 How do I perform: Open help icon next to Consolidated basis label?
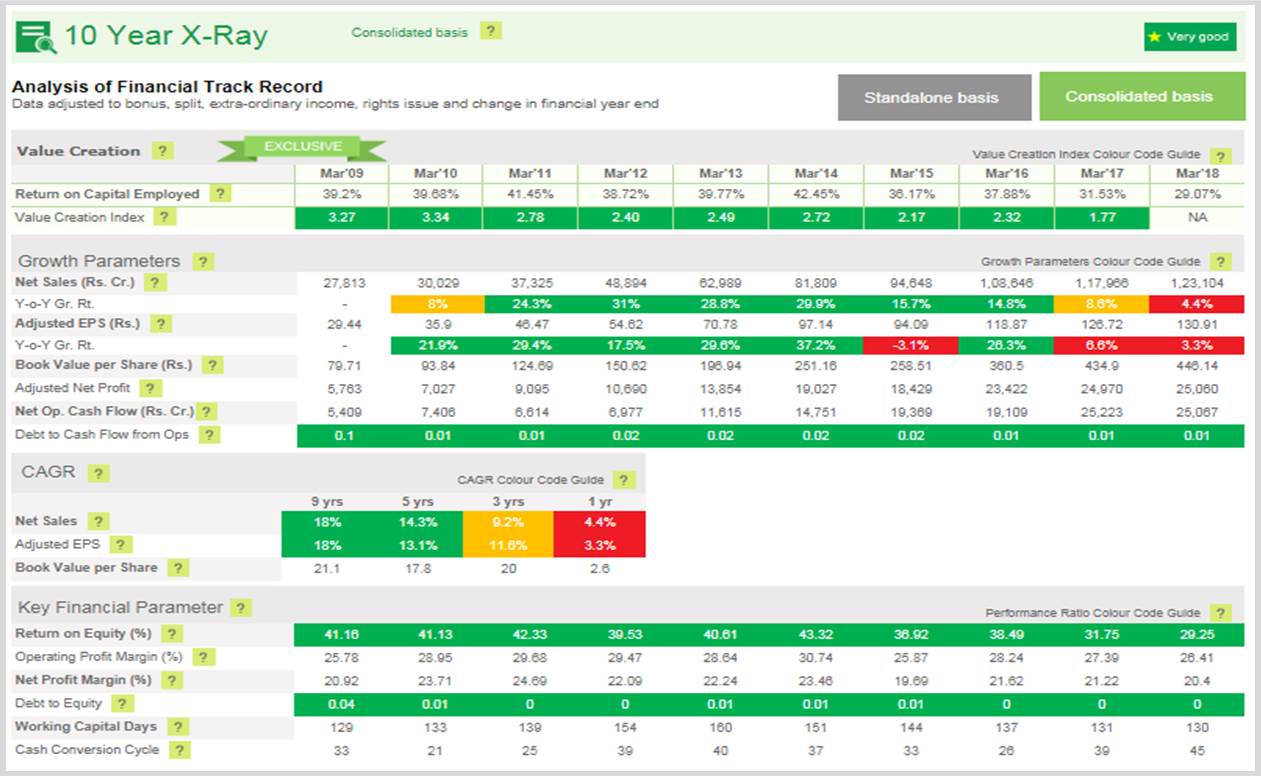click(x=490, y=31)
